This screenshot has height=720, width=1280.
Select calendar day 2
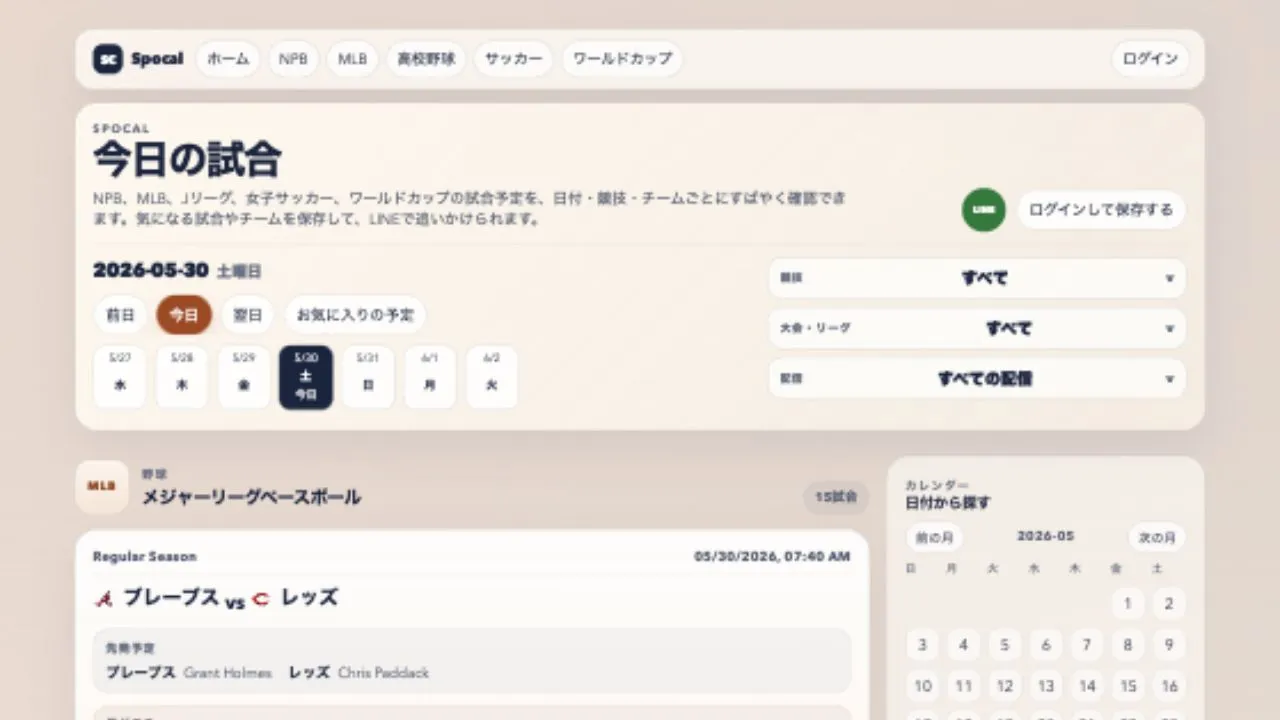tap(1169, 604)
